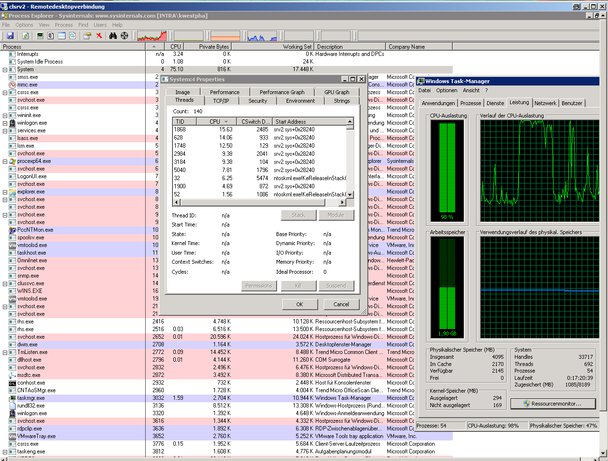Switch to the Dienste tab in Task Manager

(495, 103)
